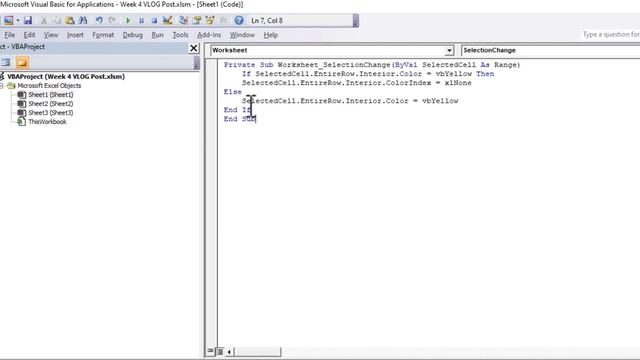
Task: Open the Run menu
Action: click(x=157, y=35)
